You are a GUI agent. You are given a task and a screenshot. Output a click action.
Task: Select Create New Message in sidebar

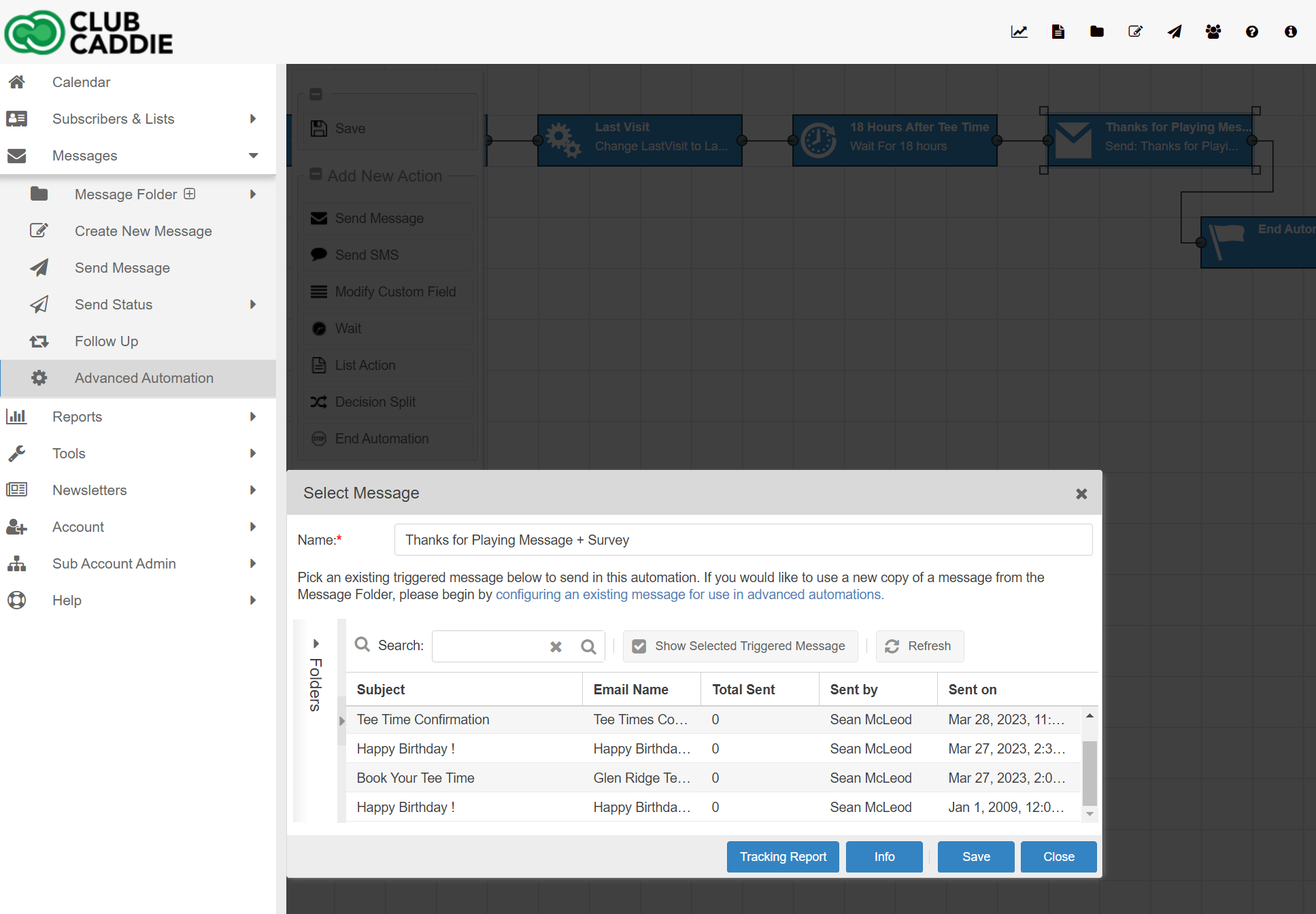(x=143, y=231)
